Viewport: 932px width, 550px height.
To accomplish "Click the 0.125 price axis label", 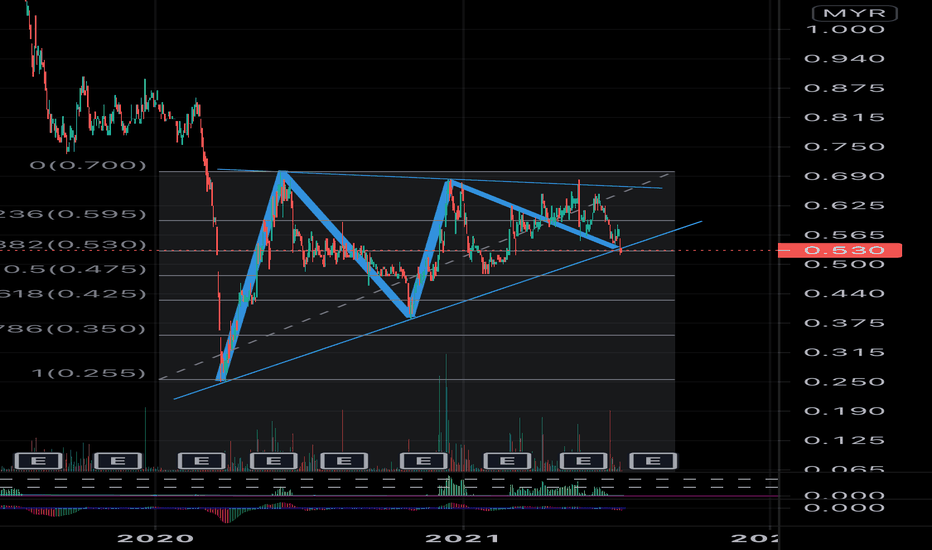I will coord(845,441).
